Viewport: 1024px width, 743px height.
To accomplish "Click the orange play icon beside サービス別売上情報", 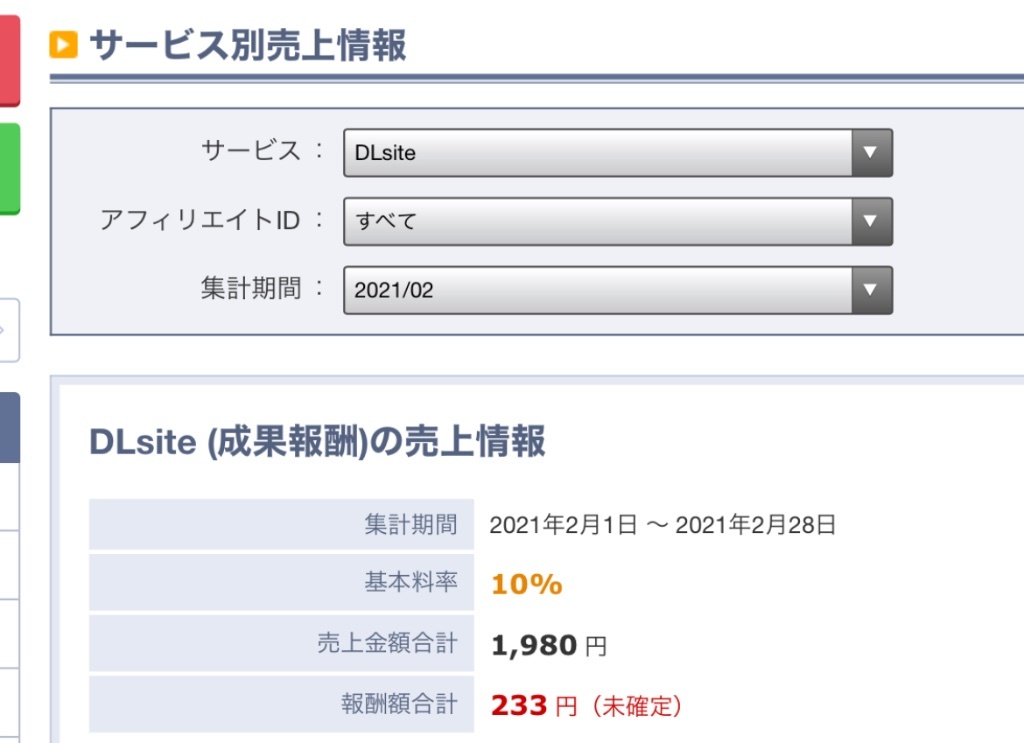I will click(63, 45).
